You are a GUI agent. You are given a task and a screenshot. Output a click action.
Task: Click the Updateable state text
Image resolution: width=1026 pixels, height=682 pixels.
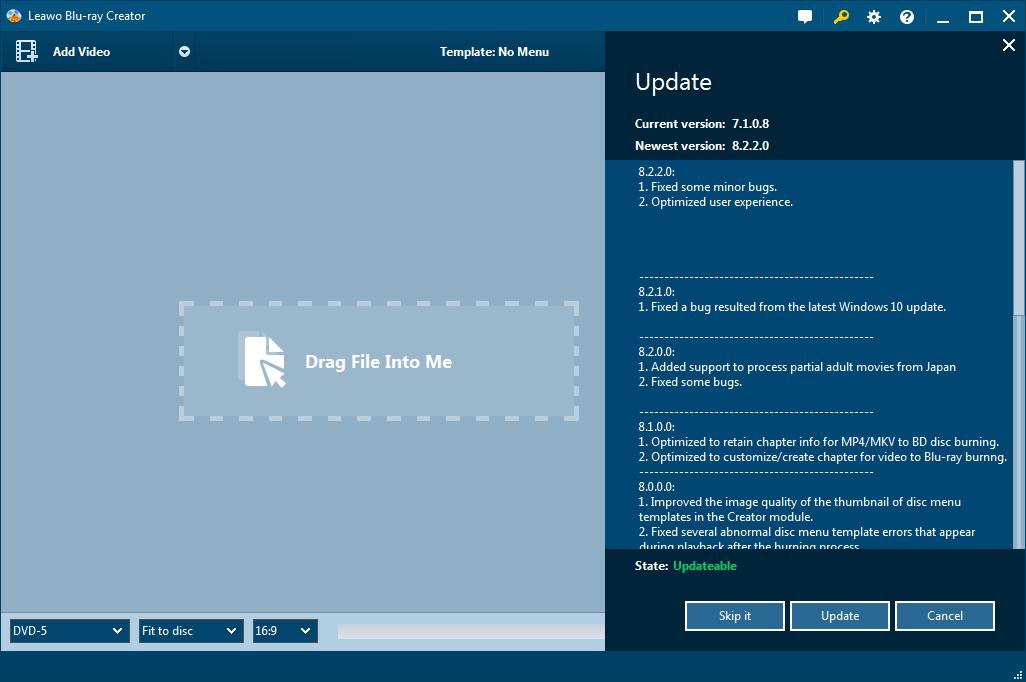click(x=705, y=565)
